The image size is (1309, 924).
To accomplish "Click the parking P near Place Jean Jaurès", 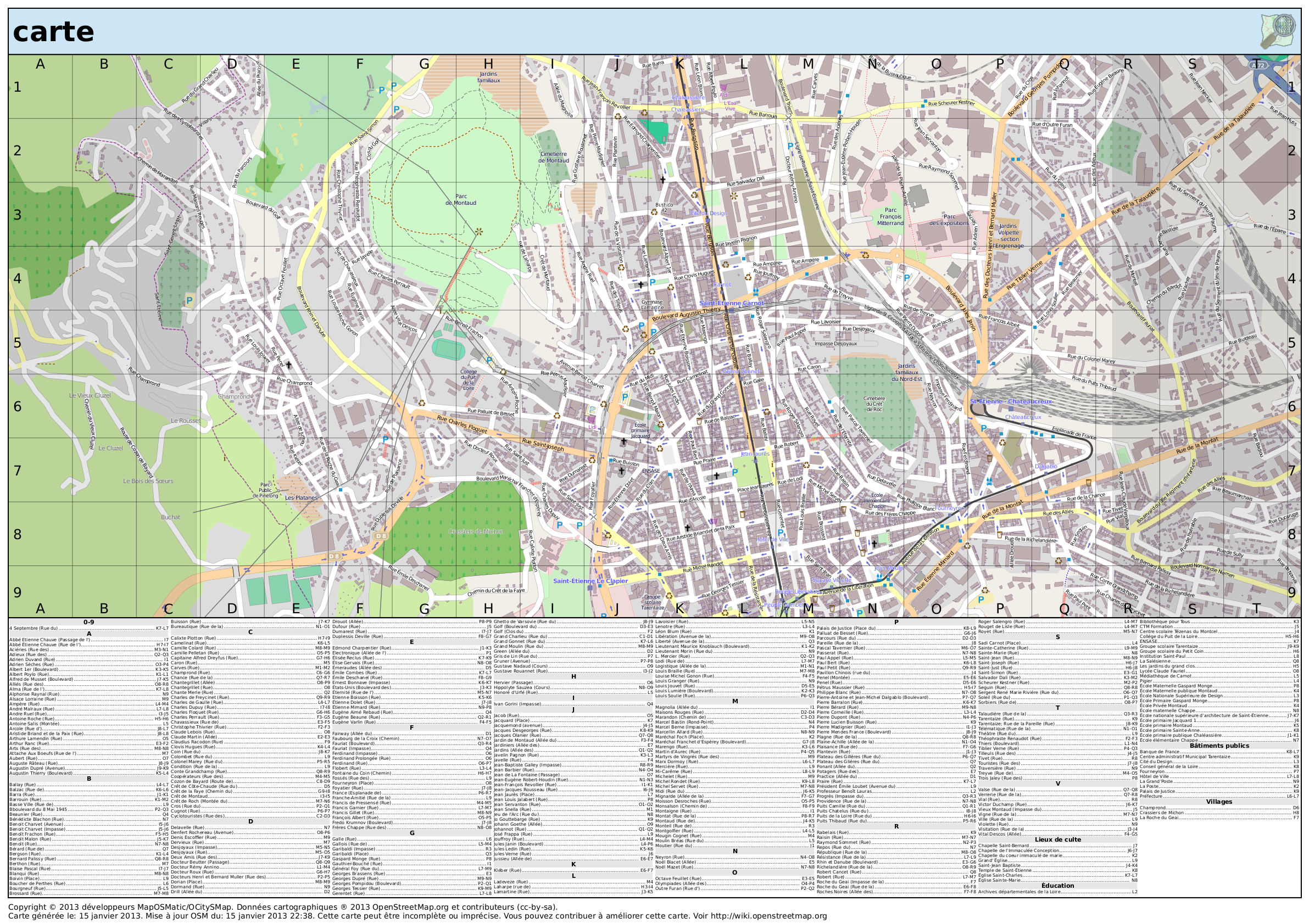I will pyautogui.click(x=735, y=472).
